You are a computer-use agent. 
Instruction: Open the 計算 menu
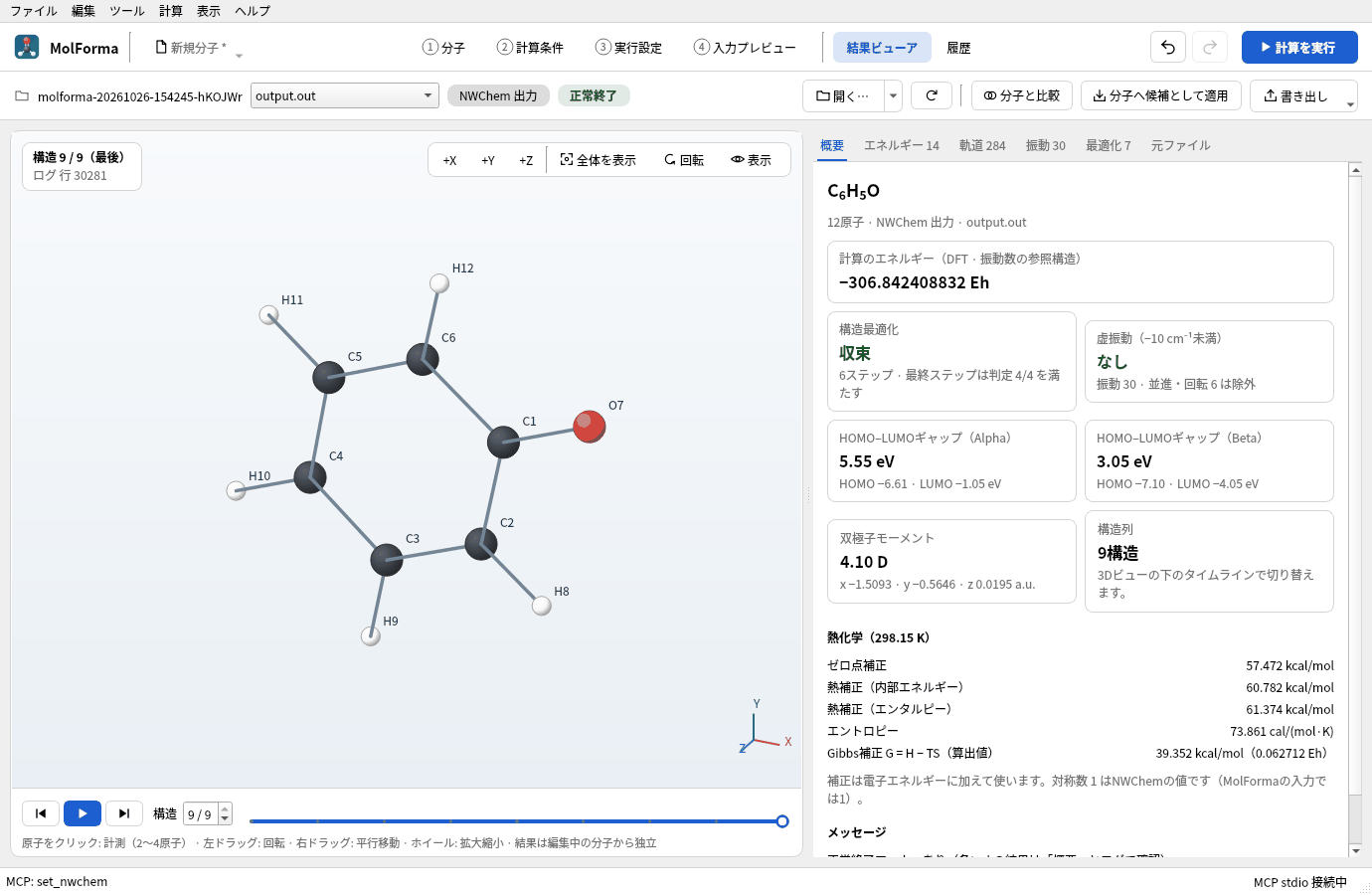pos(171,11)
